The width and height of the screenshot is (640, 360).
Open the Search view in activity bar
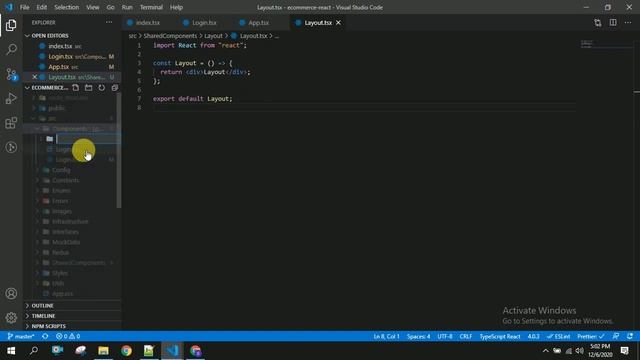coord(11,49)
